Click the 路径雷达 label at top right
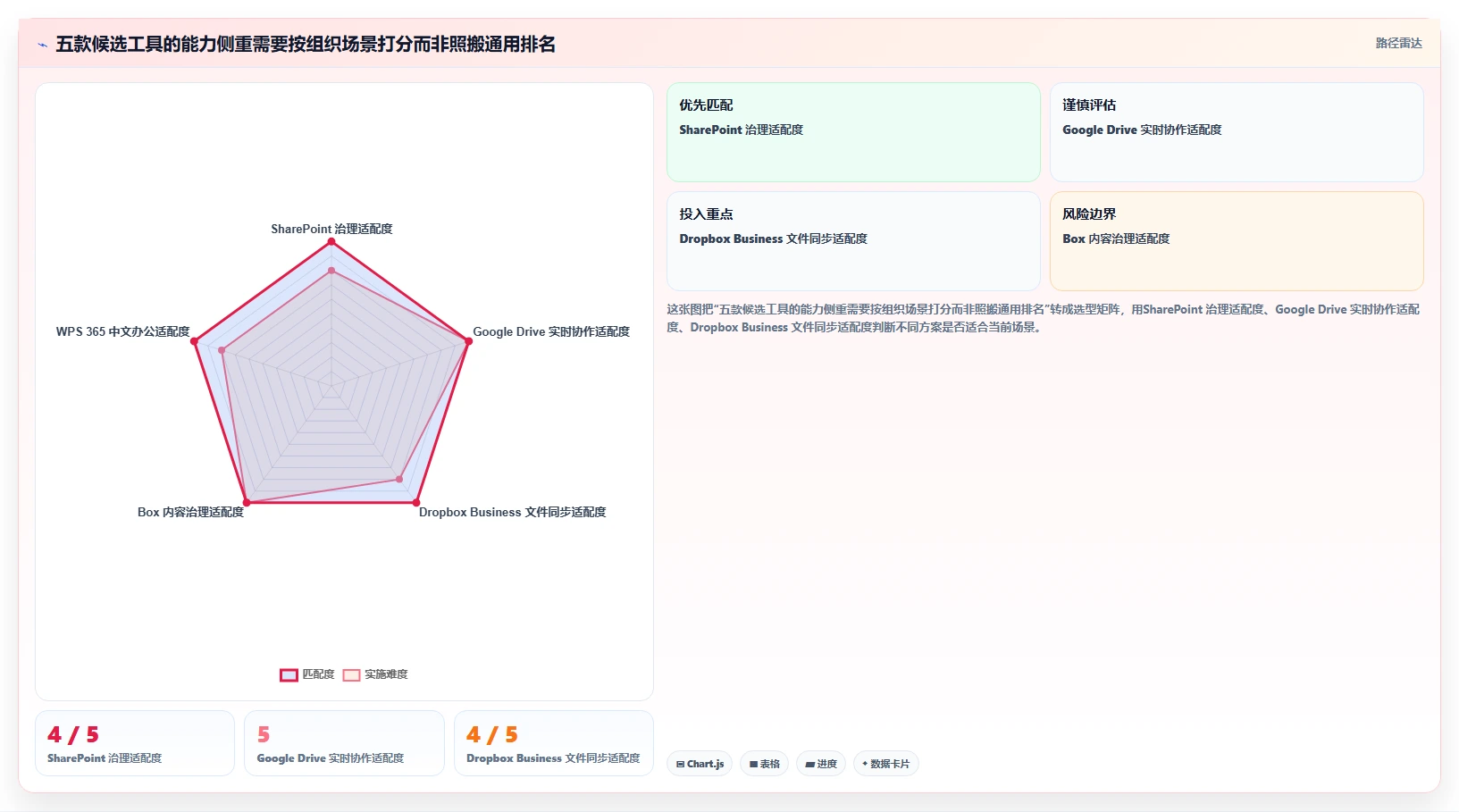This screenshot has width=1459, height=812. [1398, 43]
